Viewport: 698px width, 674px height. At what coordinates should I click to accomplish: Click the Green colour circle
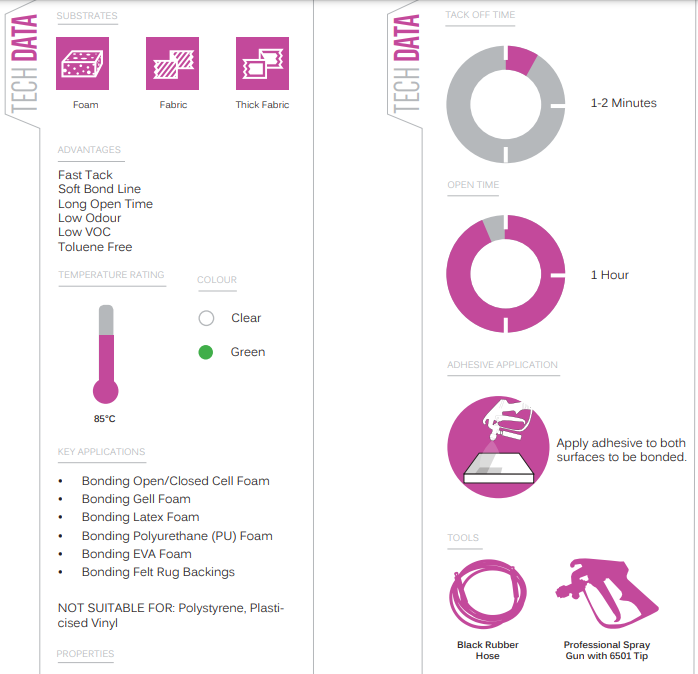[x=206, y=352]
